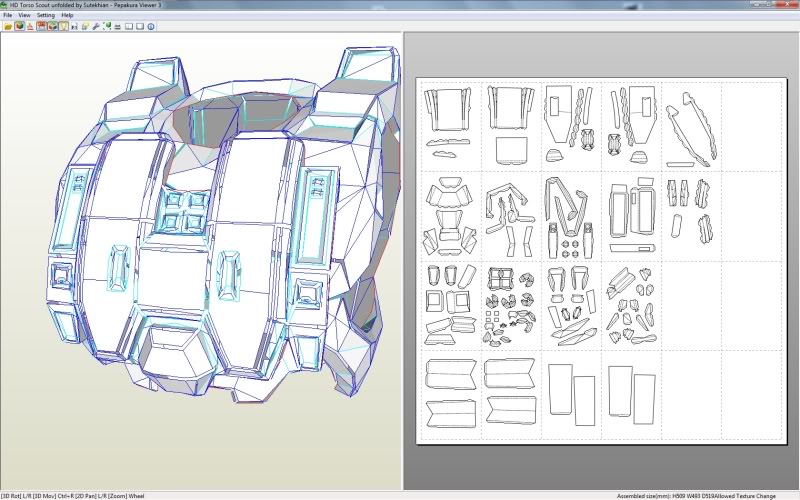Toggle the colored cube texture icon

tap(19, 27)
